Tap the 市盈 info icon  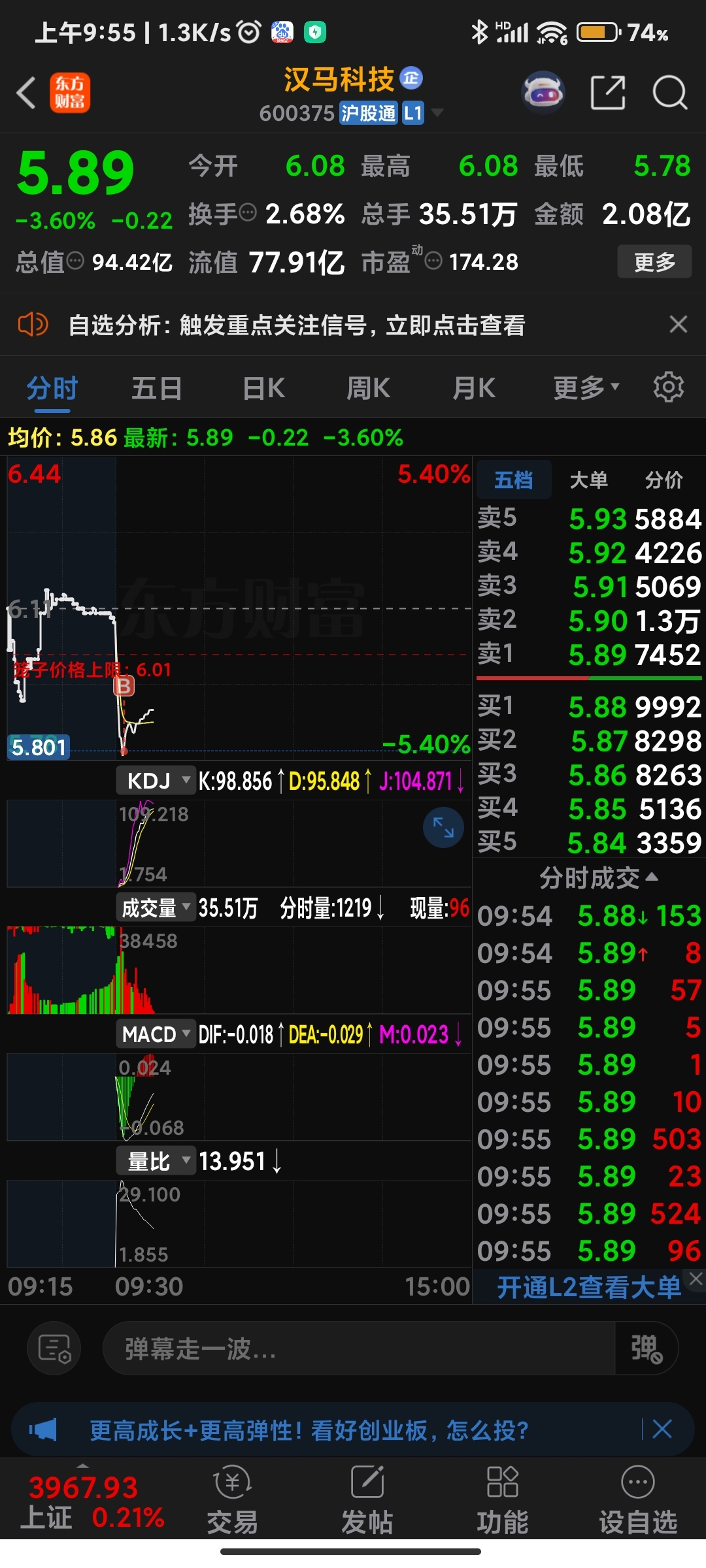[x=433, y=261]
